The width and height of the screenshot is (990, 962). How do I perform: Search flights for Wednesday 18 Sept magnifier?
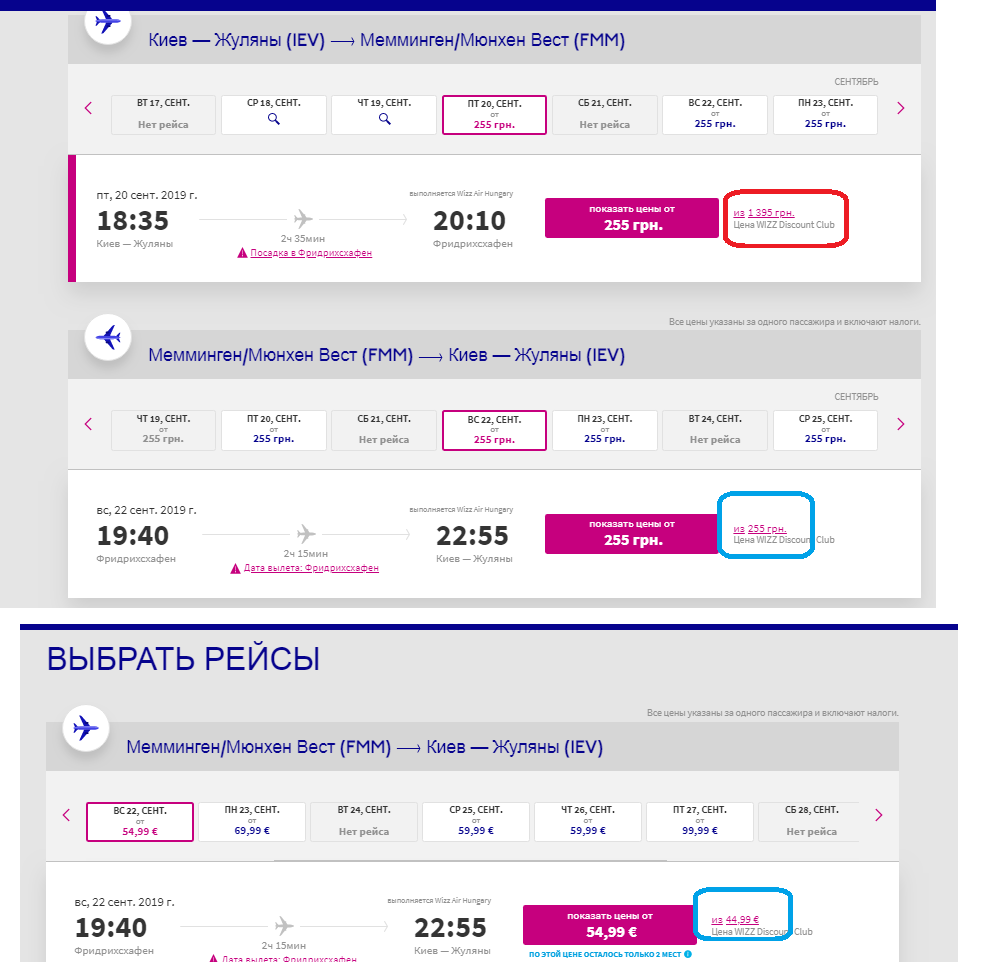click(273, 120)
